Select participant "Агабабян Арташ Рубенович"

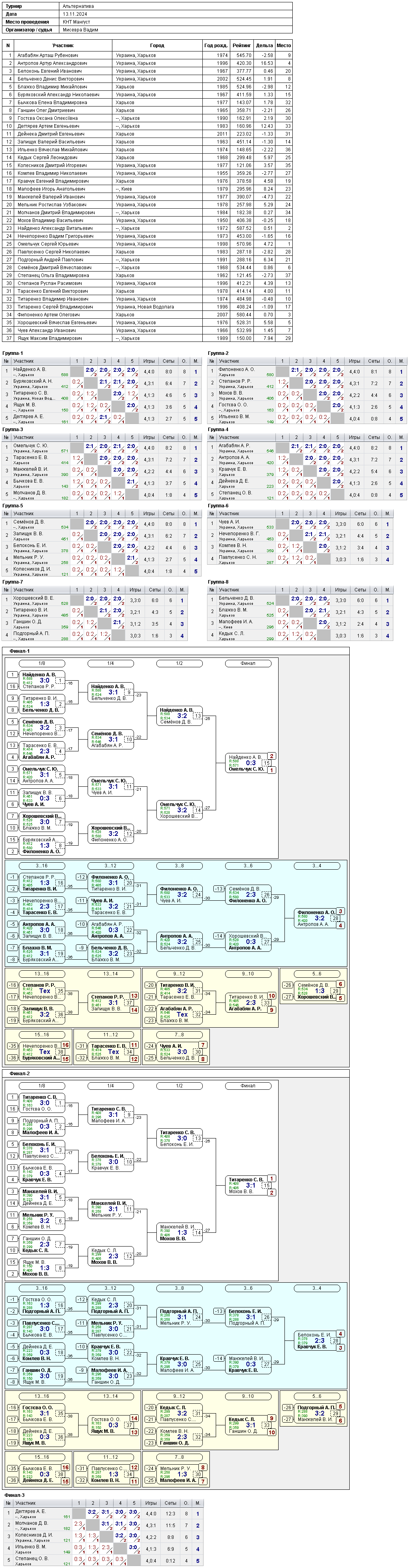(x=48, y=55)
